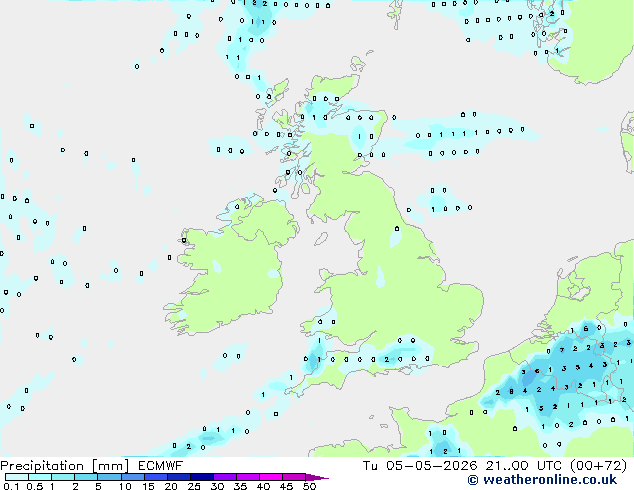Pick the 10–15 mm blue legend swatch
The image size is (634, 490).
point(132,477)
